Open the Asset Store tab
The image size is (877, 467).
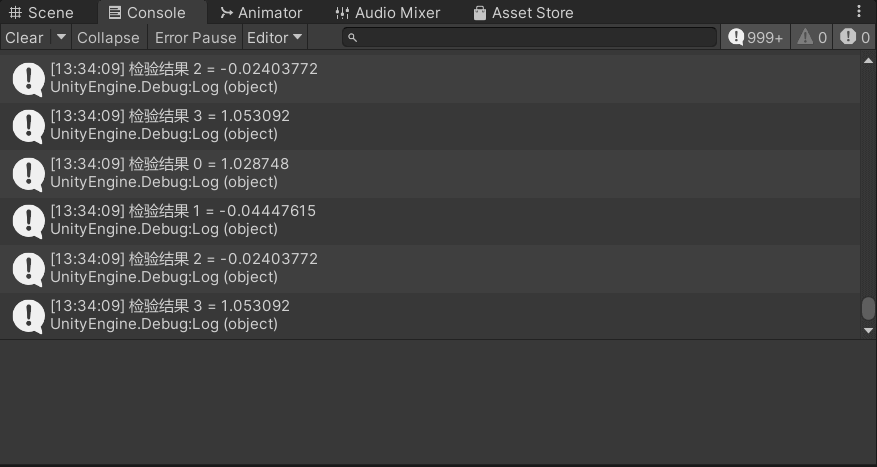[x=523, y=13]
